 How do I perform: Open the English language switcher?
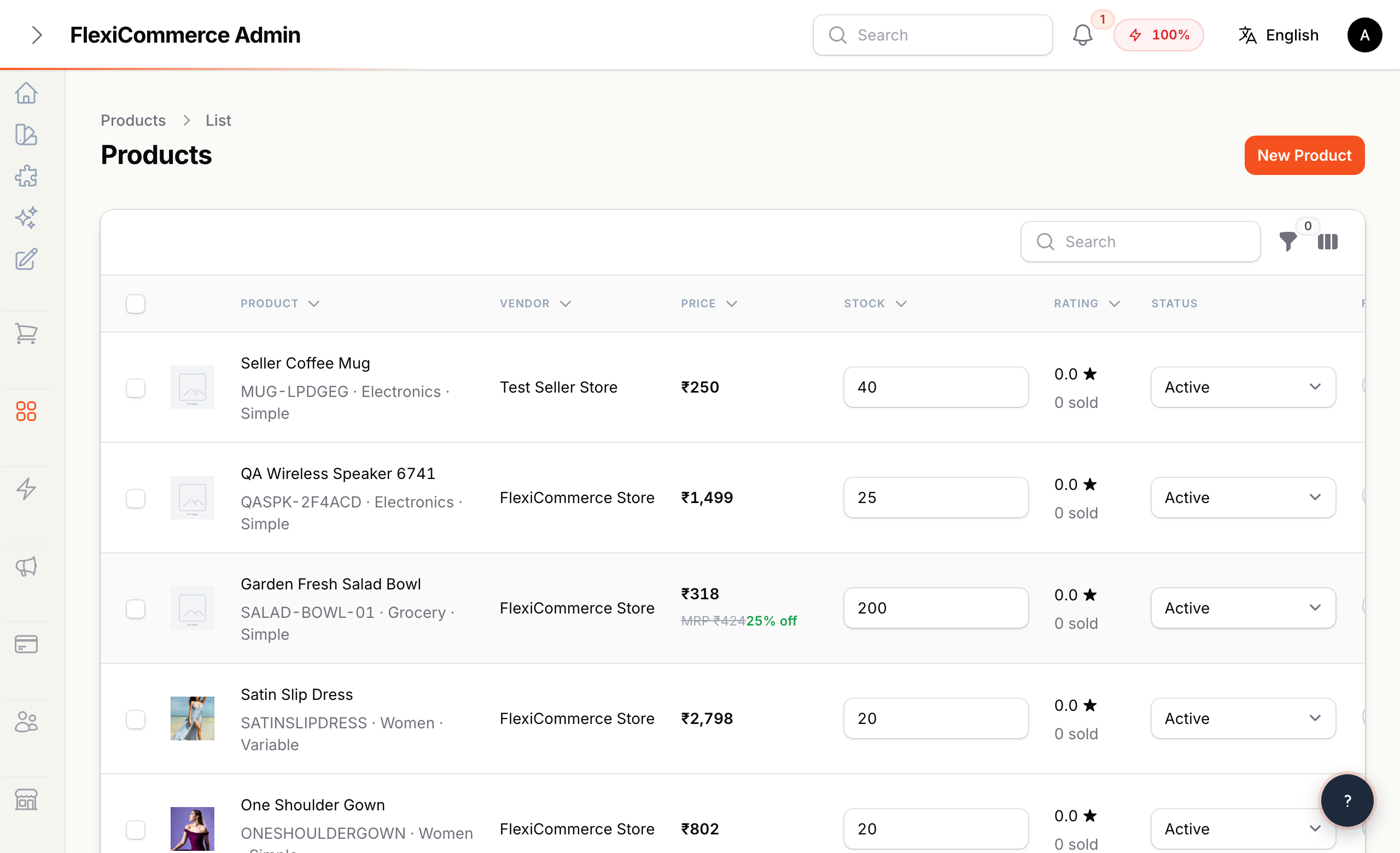tap(1279, 35)
